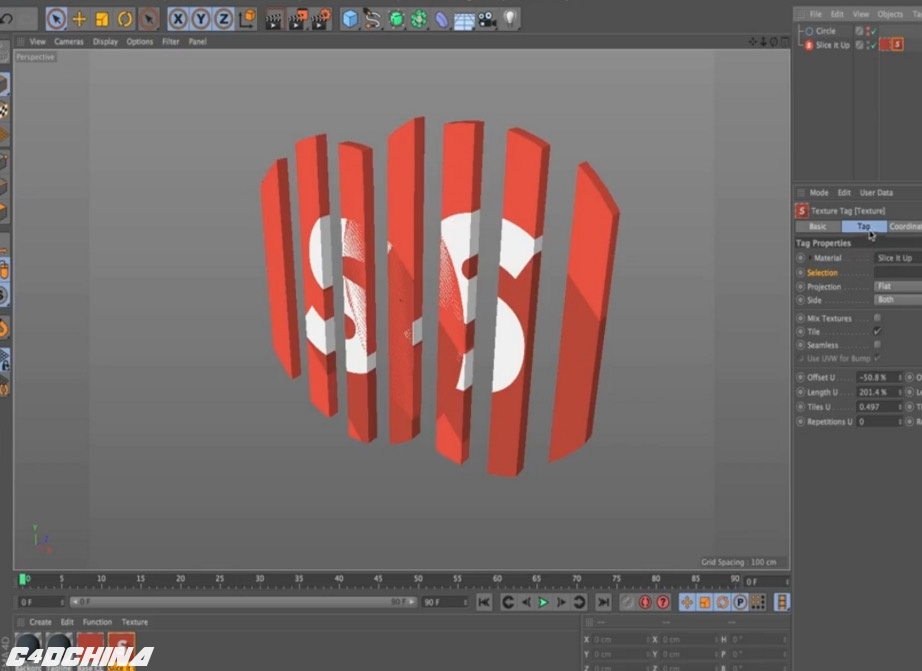Activate the Move tool
Viewport: 922px width, 671px height.
(79, 19)
